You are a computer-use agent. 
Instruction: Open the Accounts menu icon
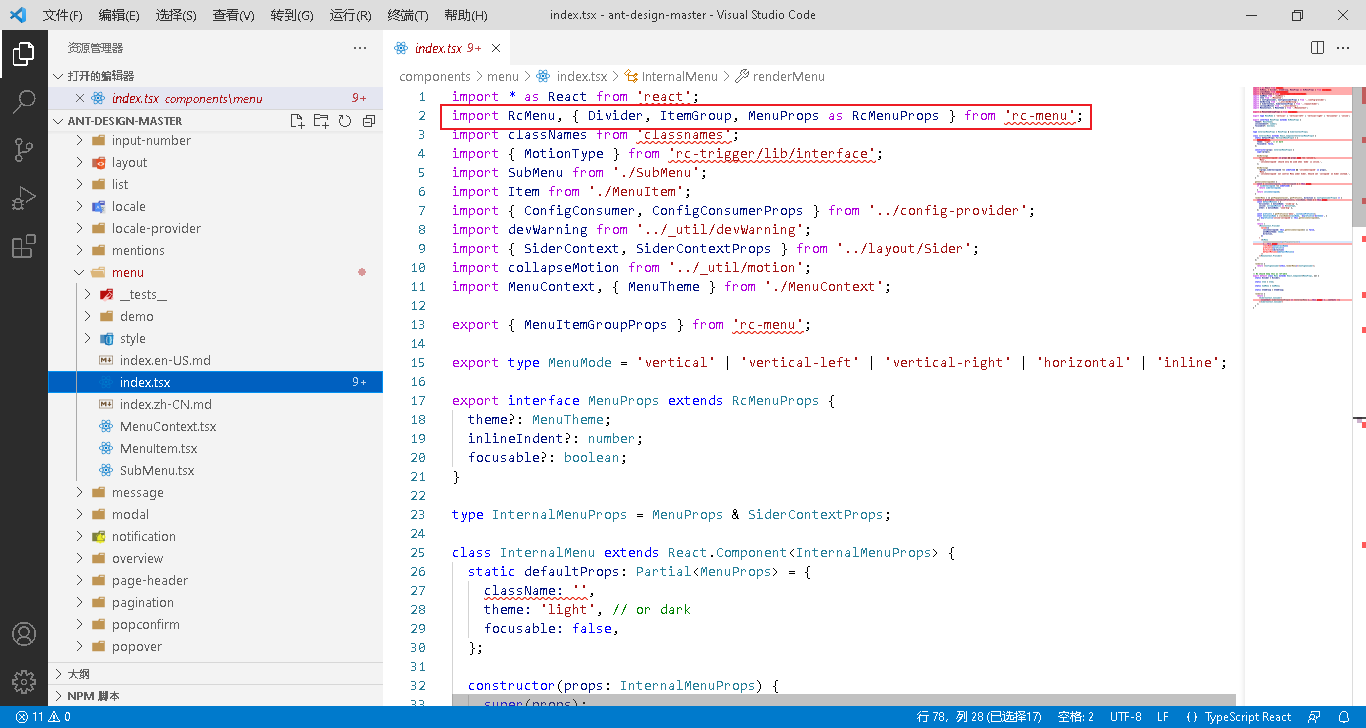point(24,634)
